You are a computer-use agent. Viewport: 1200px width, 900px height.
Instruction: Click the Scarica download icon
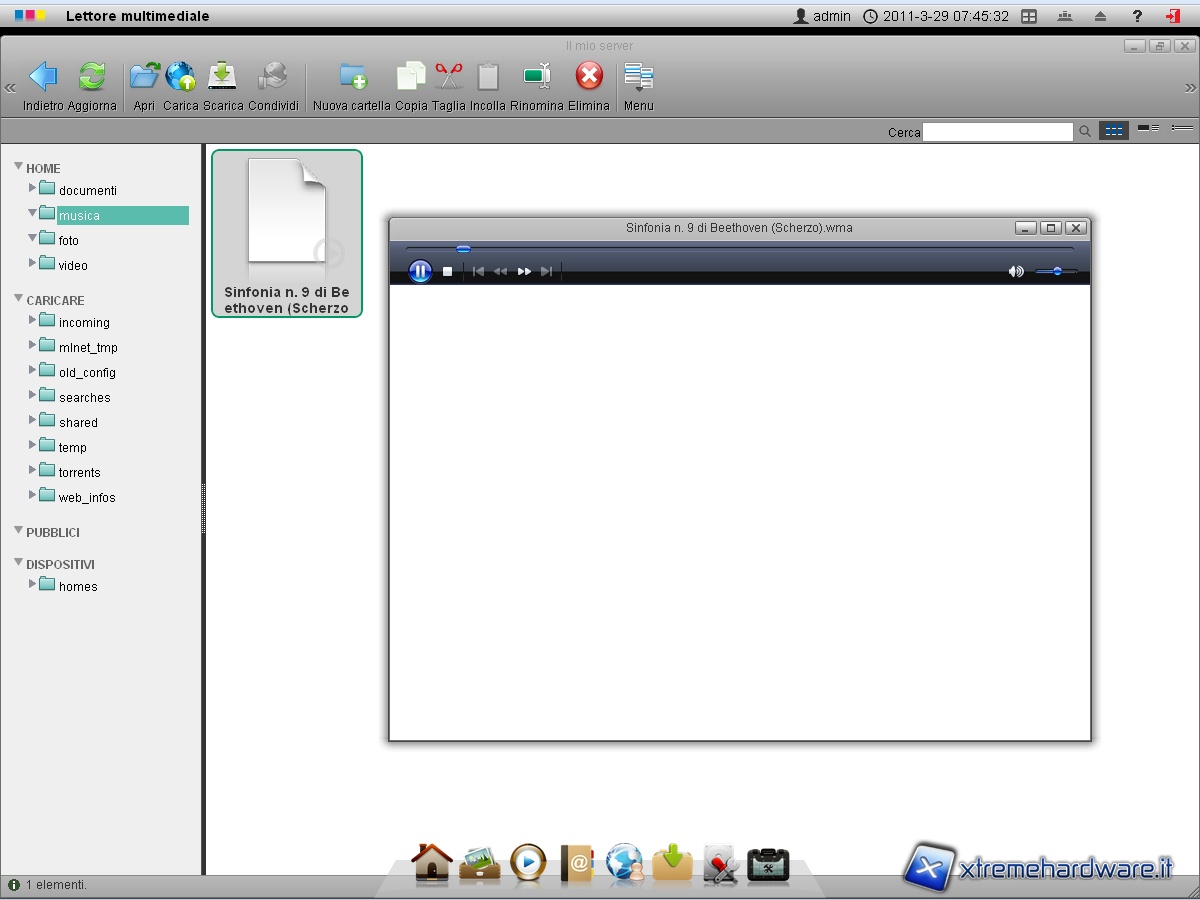pyautogui.click(x=222, y=77)
